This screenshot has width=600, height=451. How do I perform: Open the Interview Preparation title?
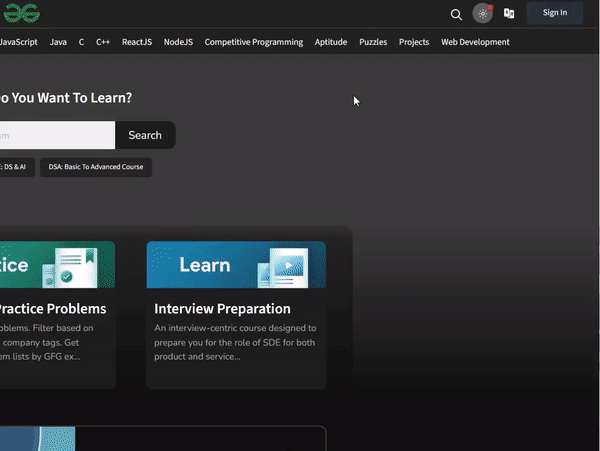[222, 309]
